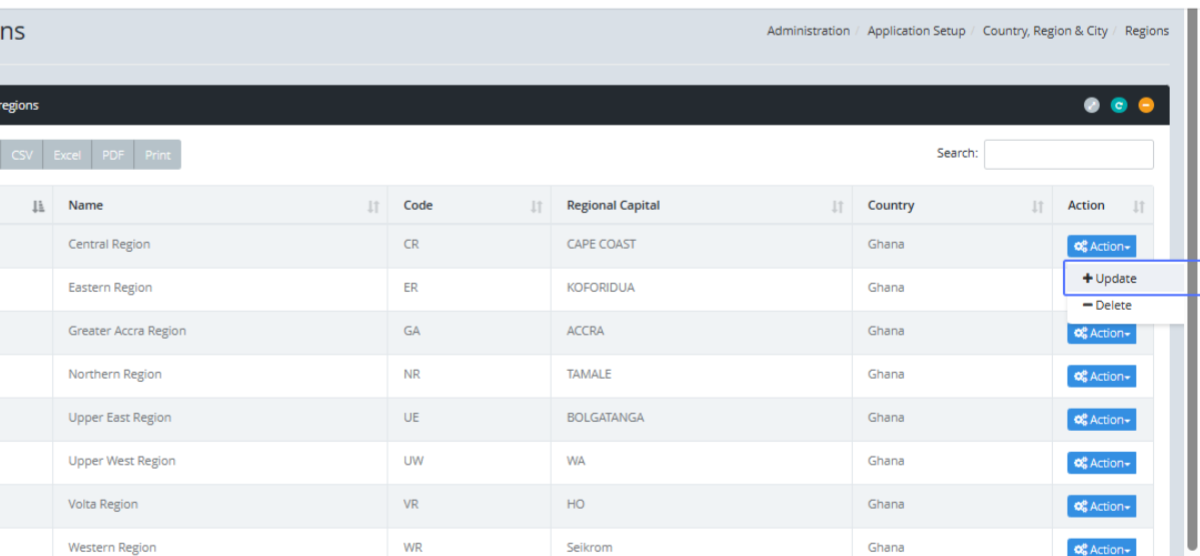Sort by the Country column sort icon
The image size is (1200, 556).
[1037, 206]
